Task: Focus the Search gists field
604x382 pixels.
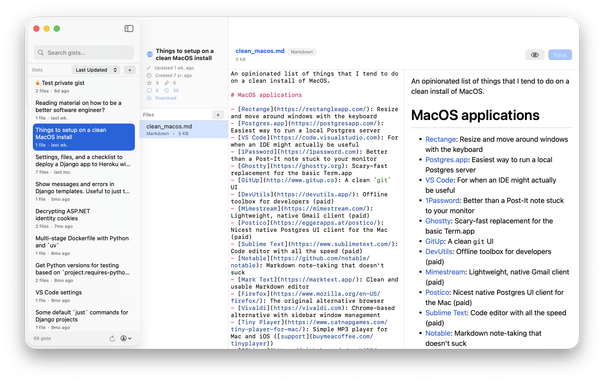Action: (84, 53)
